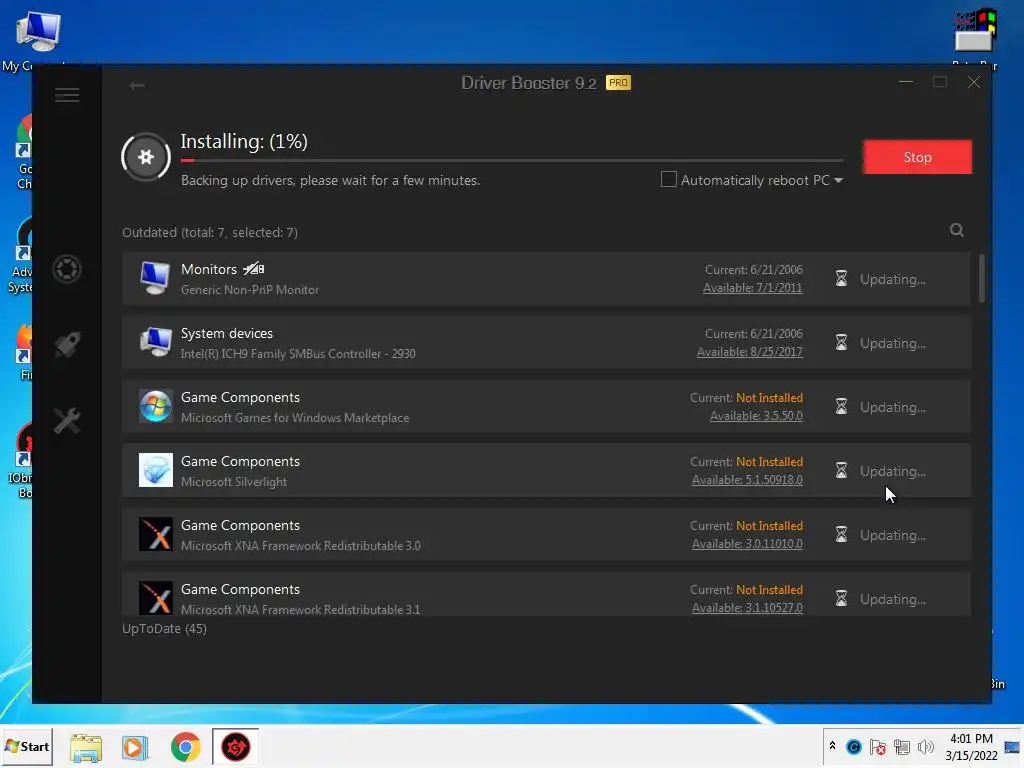
Task: Click the Action Center flag tray icon
Action: point(878,747)
